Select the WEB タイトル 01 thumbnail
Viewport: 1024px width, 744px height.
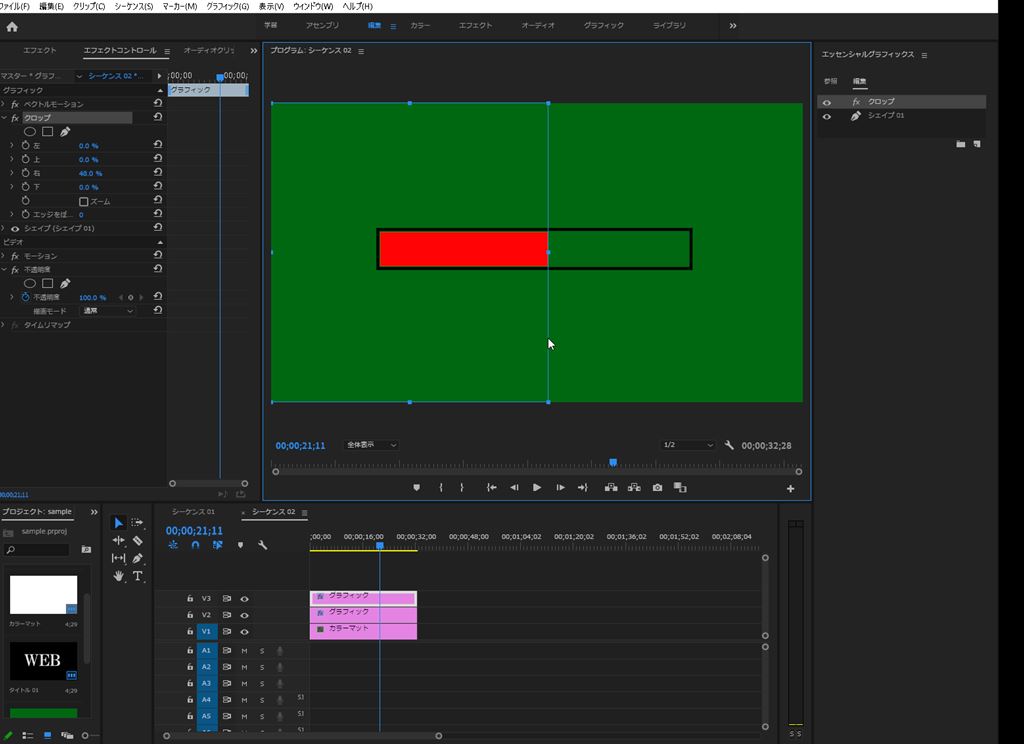[43, 660]
